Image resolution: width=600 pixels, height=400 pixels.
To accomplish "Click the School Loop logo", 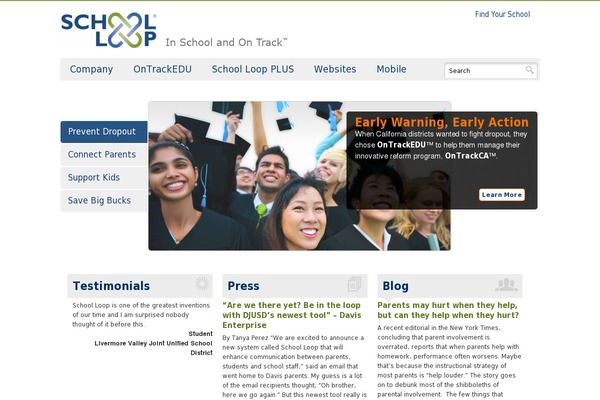I will pos(109,30).
